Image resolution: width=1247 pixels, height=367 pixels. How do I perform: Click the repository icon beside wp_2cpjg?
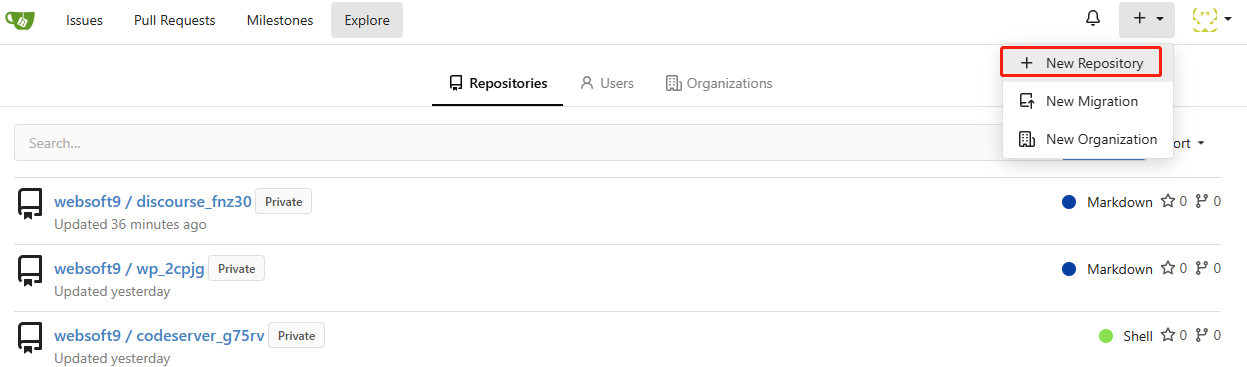30,271
